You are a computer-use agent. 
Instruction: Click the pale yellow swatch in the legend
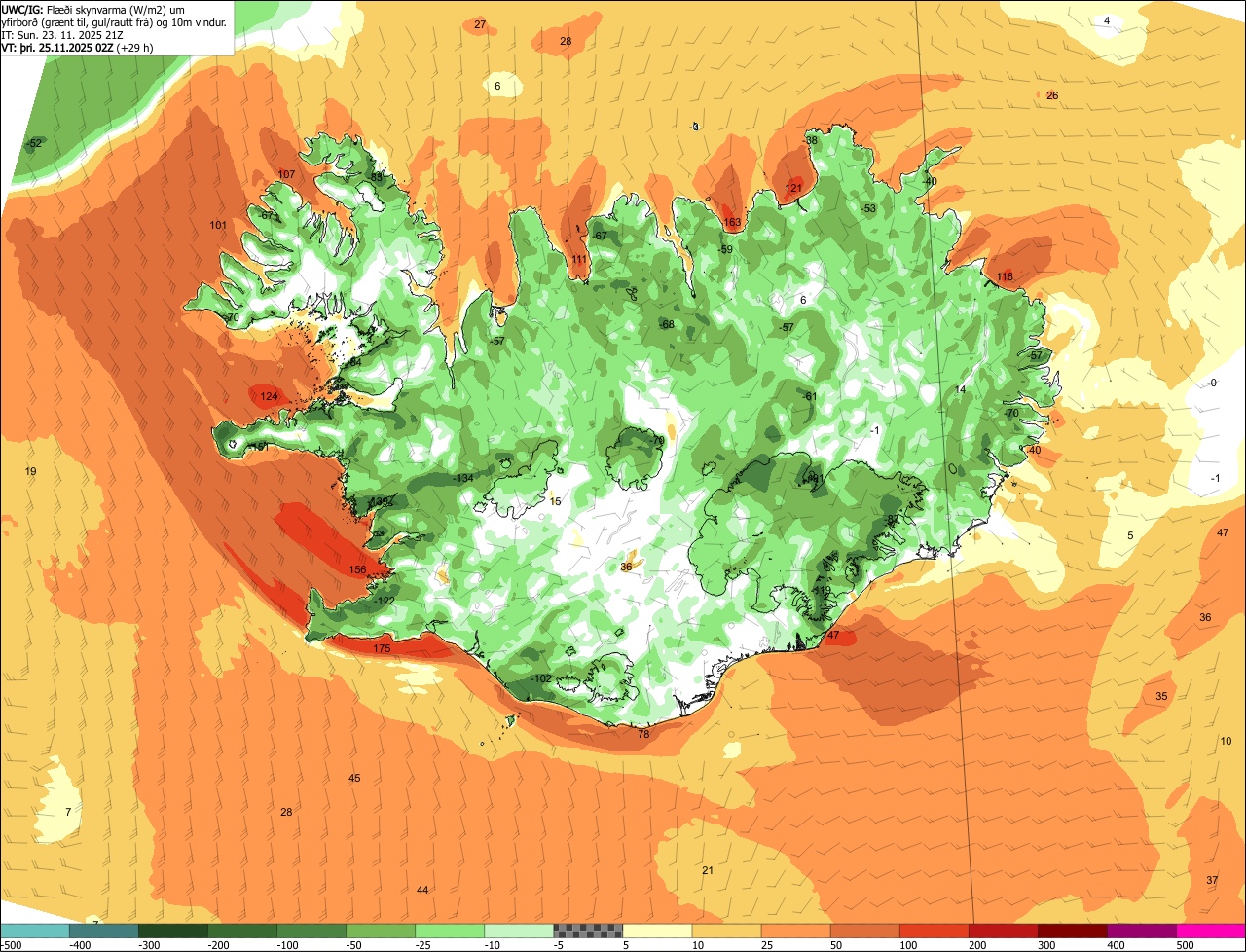coord(657,931)
